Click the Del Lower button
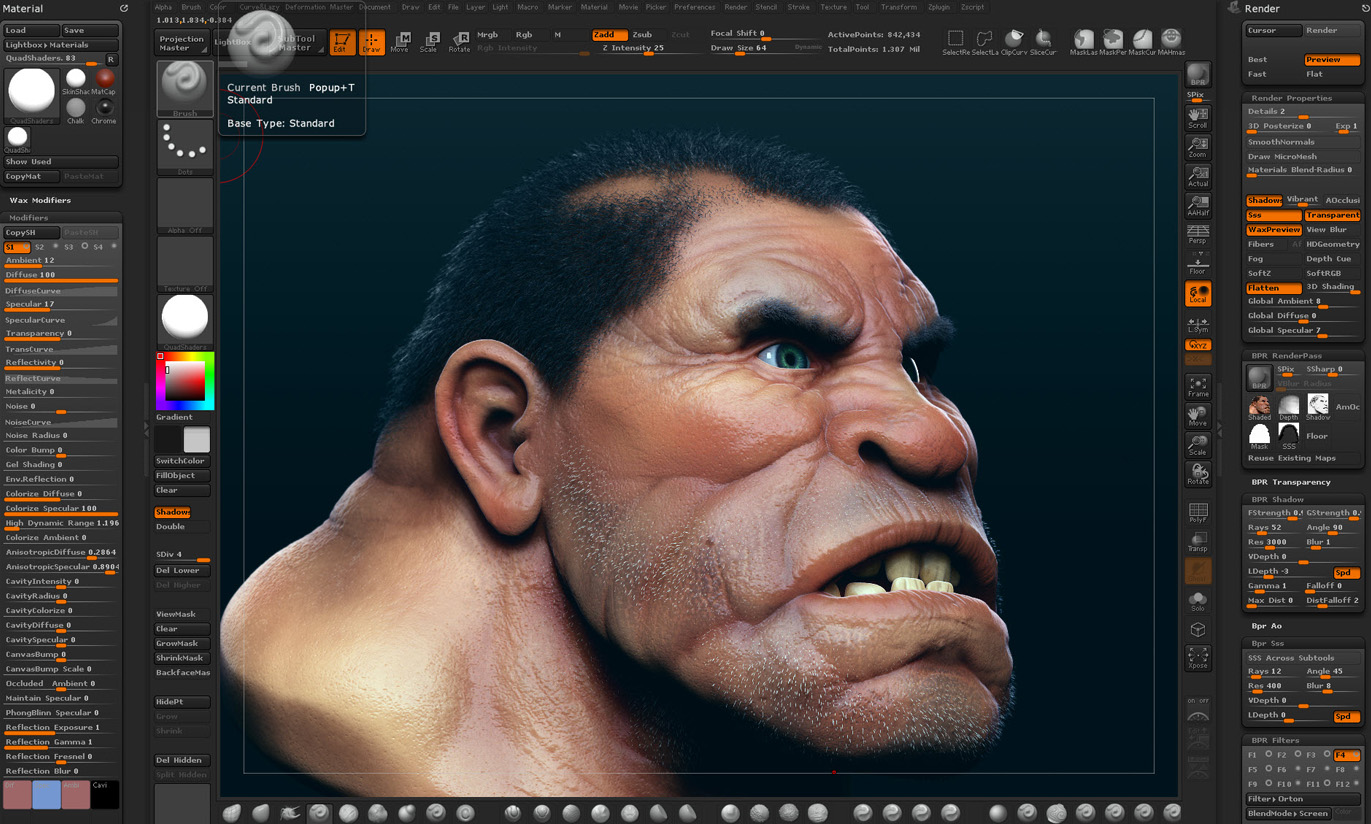 pos(182,571)
